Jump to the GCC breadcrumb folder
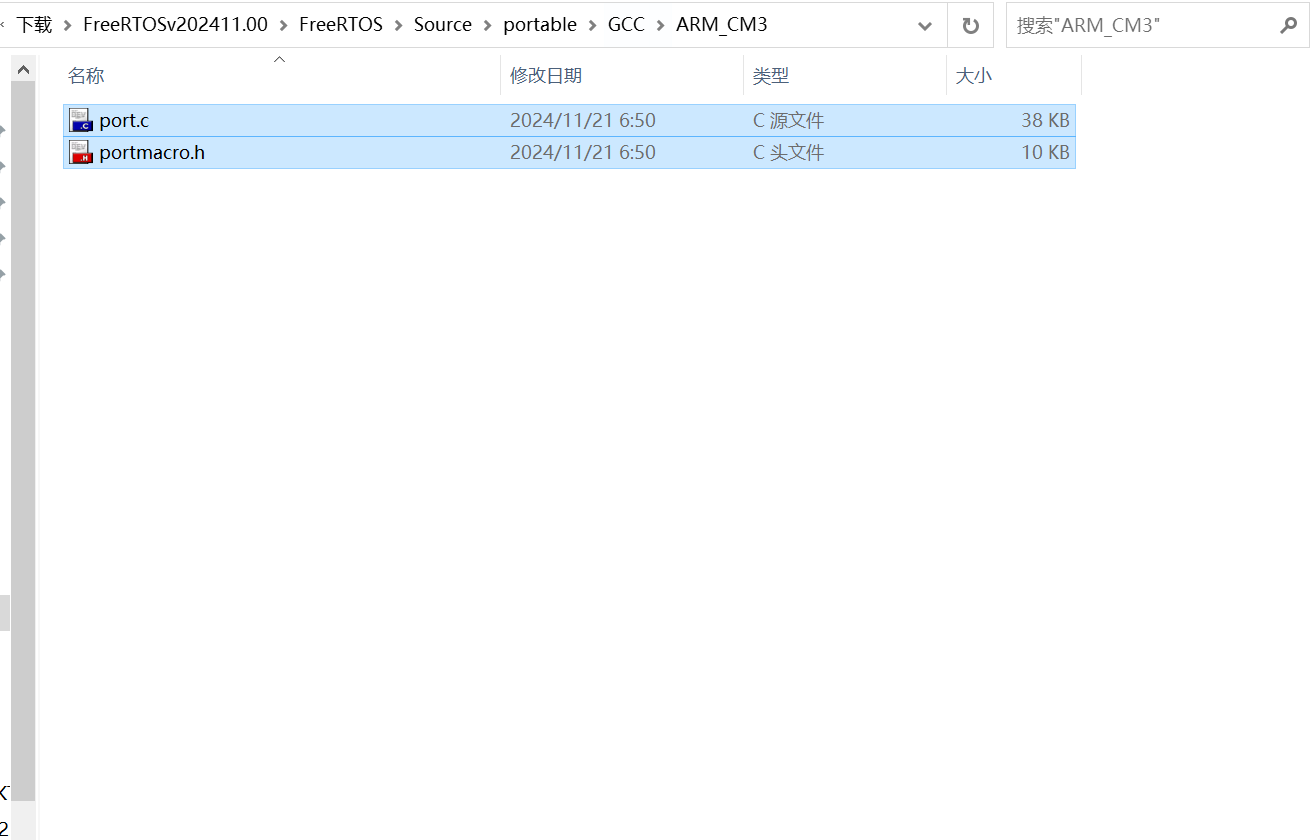 point(627,25)
